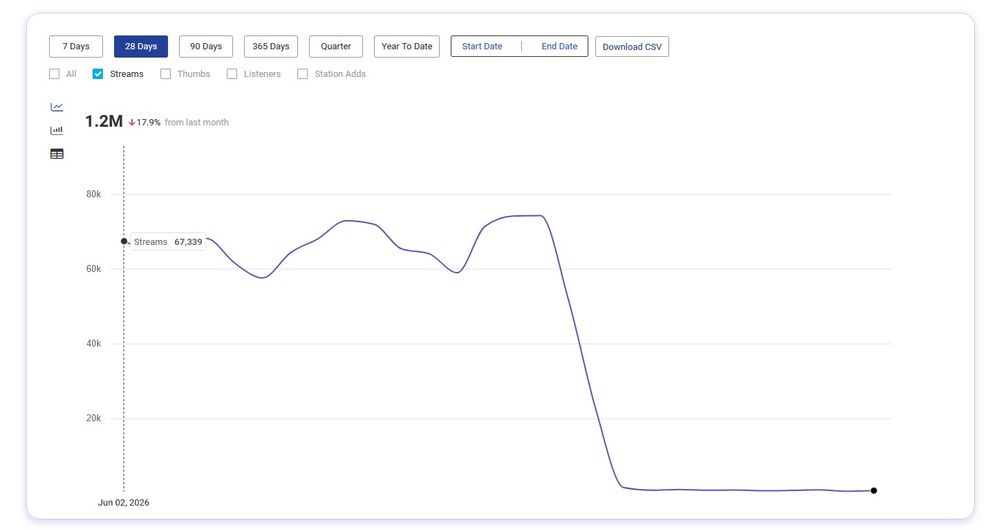
Task: Select the Quarter range
Action: coord(336,47)
